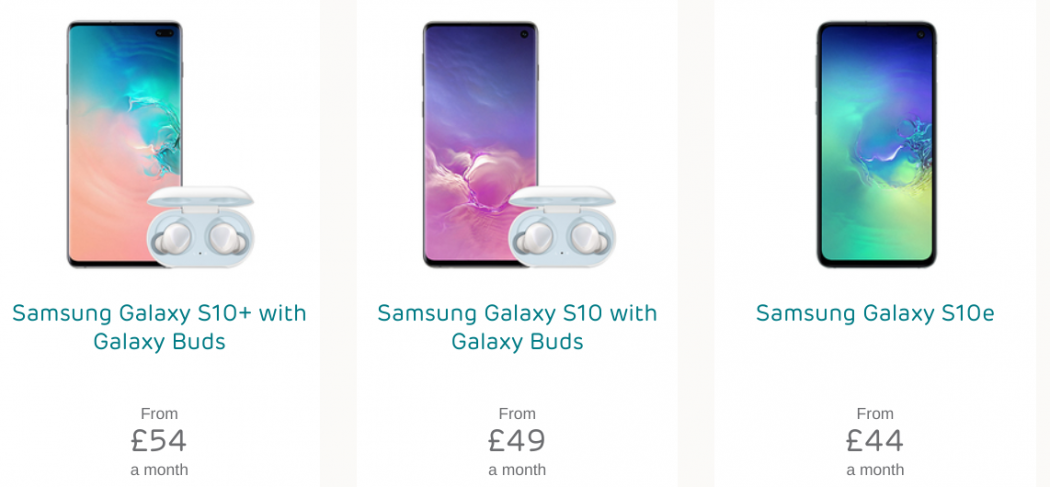Click "a month" below the £49 price
The height and width of the screenshot is (487, 1050).
517,469
